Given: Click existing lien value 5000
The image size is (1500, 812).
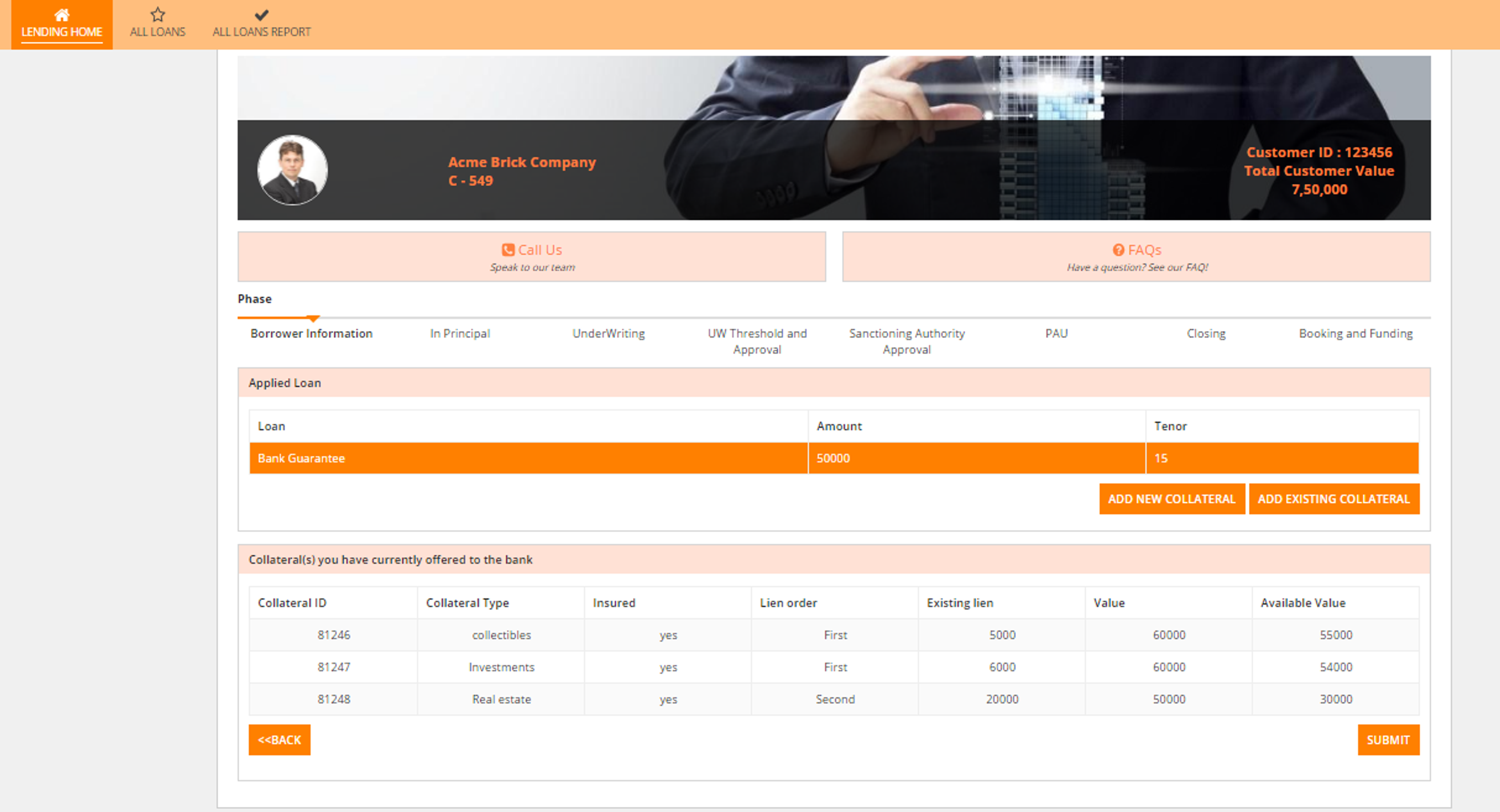Looking at the screenshot, I should (1002, 635).
